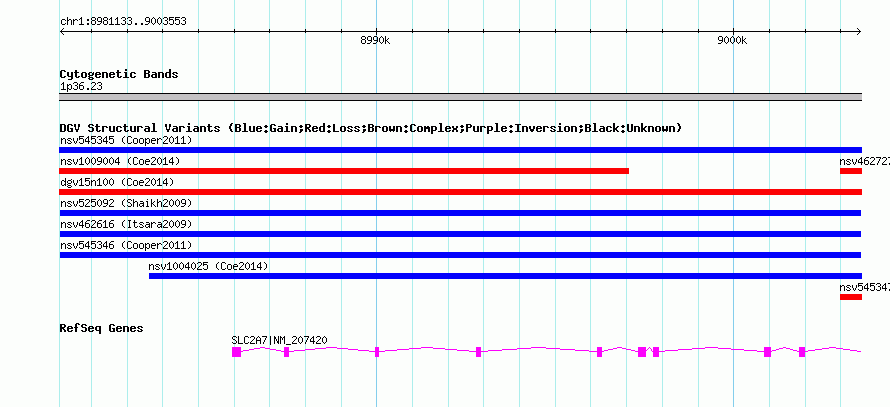Click the DGV Structural Variants track title
This screenshot has width=890, height=407.
click(370, 128)
